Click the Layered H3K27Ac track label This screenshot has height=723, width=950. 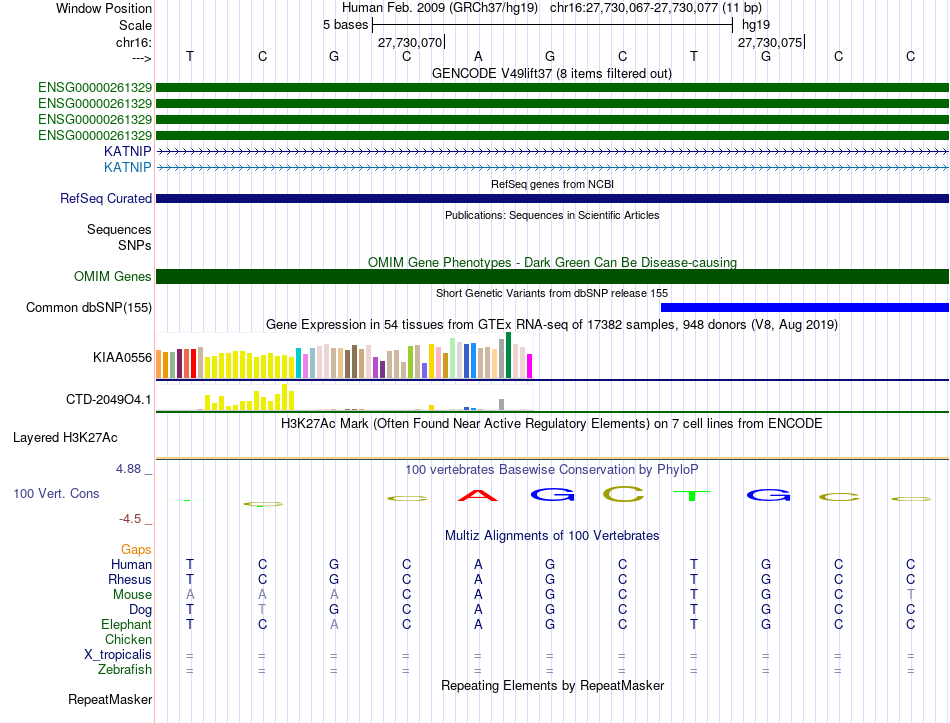(65, 438)
